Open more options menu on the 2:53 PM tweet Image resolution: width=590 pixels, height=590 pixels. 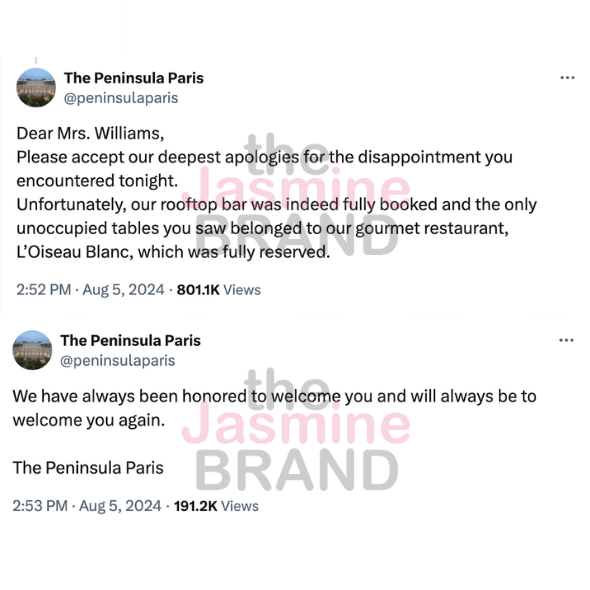pyautogui.click(x=566, y=341)
